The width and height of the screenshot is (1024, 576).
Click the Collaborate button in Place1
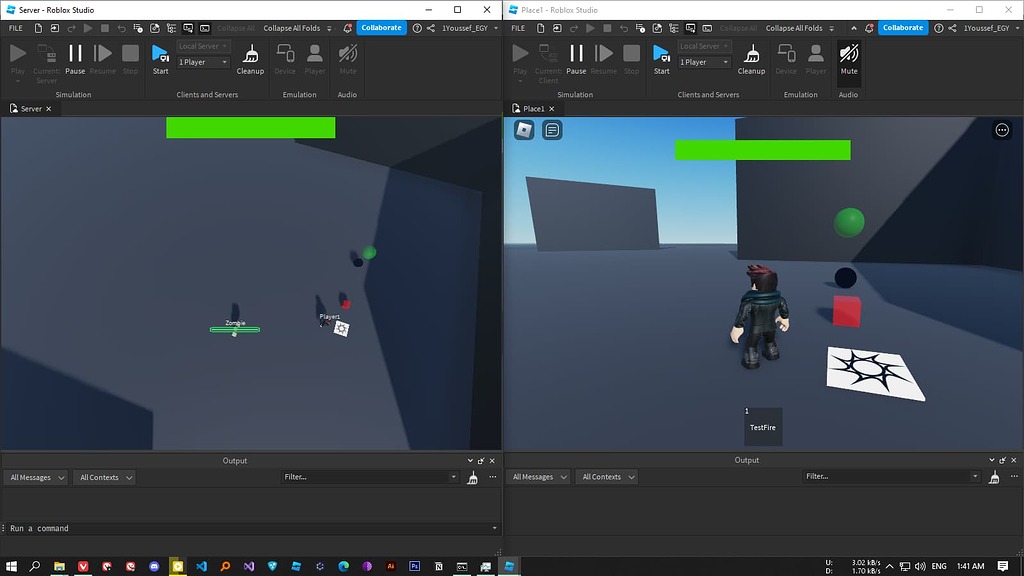click(x=902, y=28)
